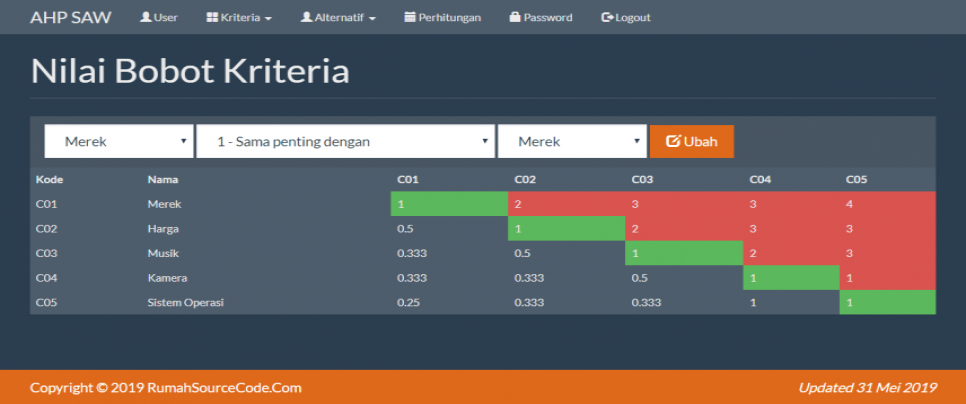
Task: Click the Kriteria grid icon
Action: pos(212,17)
